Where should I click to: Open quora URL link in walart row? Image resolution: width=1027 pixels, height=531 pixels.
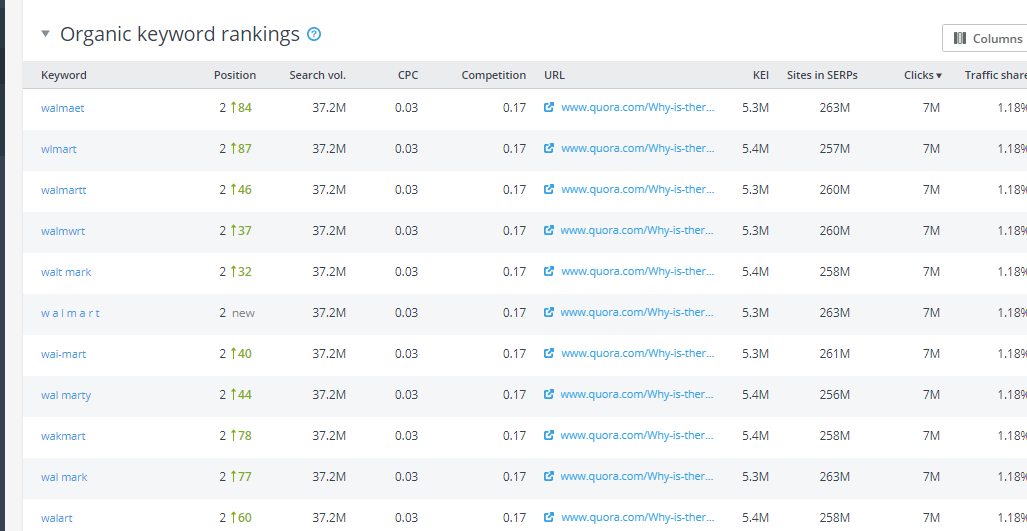pos(637,517)
